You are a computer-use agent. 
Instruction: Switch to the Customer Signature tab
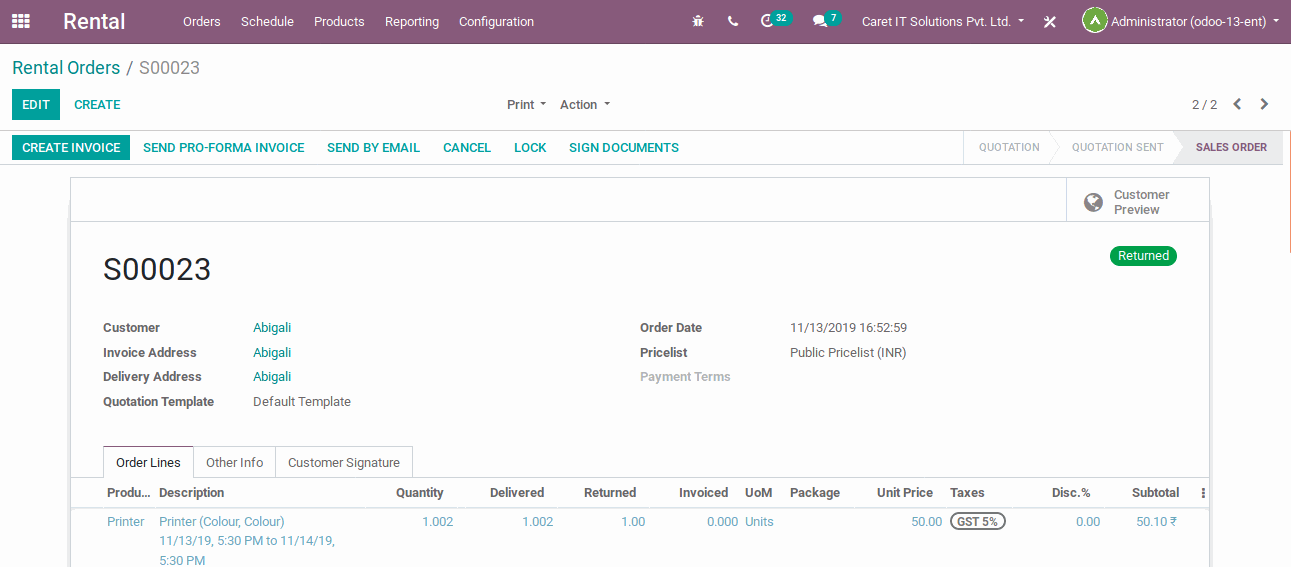(343, 462)
